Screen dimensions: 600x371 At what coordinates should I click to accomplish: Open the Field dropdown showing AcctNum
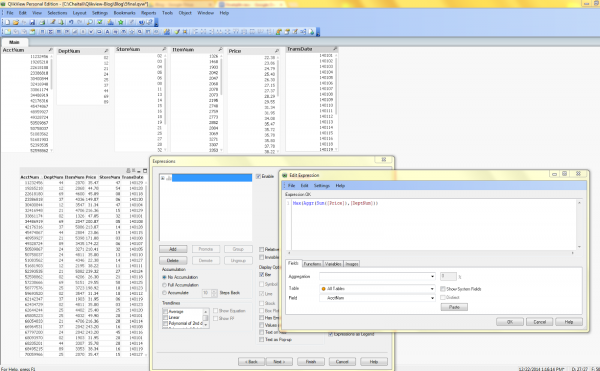point(377,298)
